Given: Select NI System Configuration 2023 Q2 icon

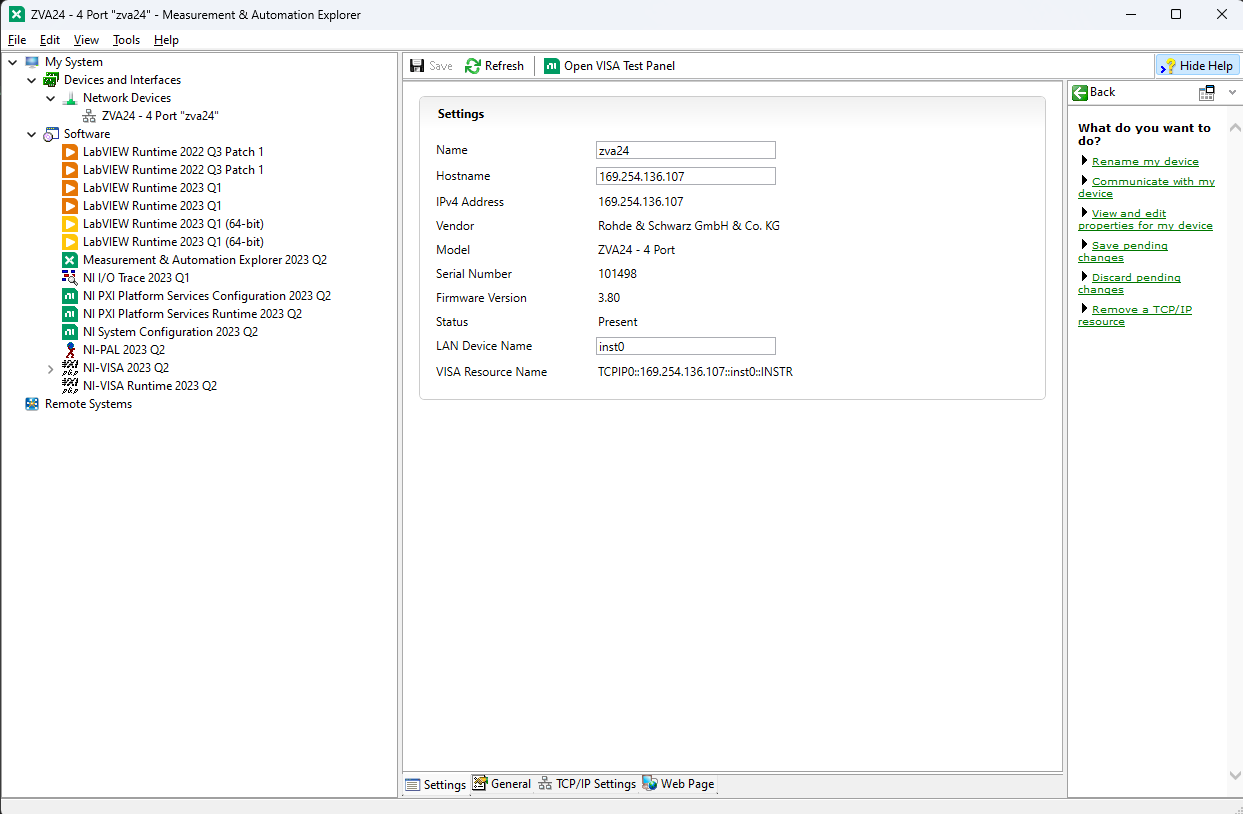Looking at the screenshot, I should pos(70,332).
